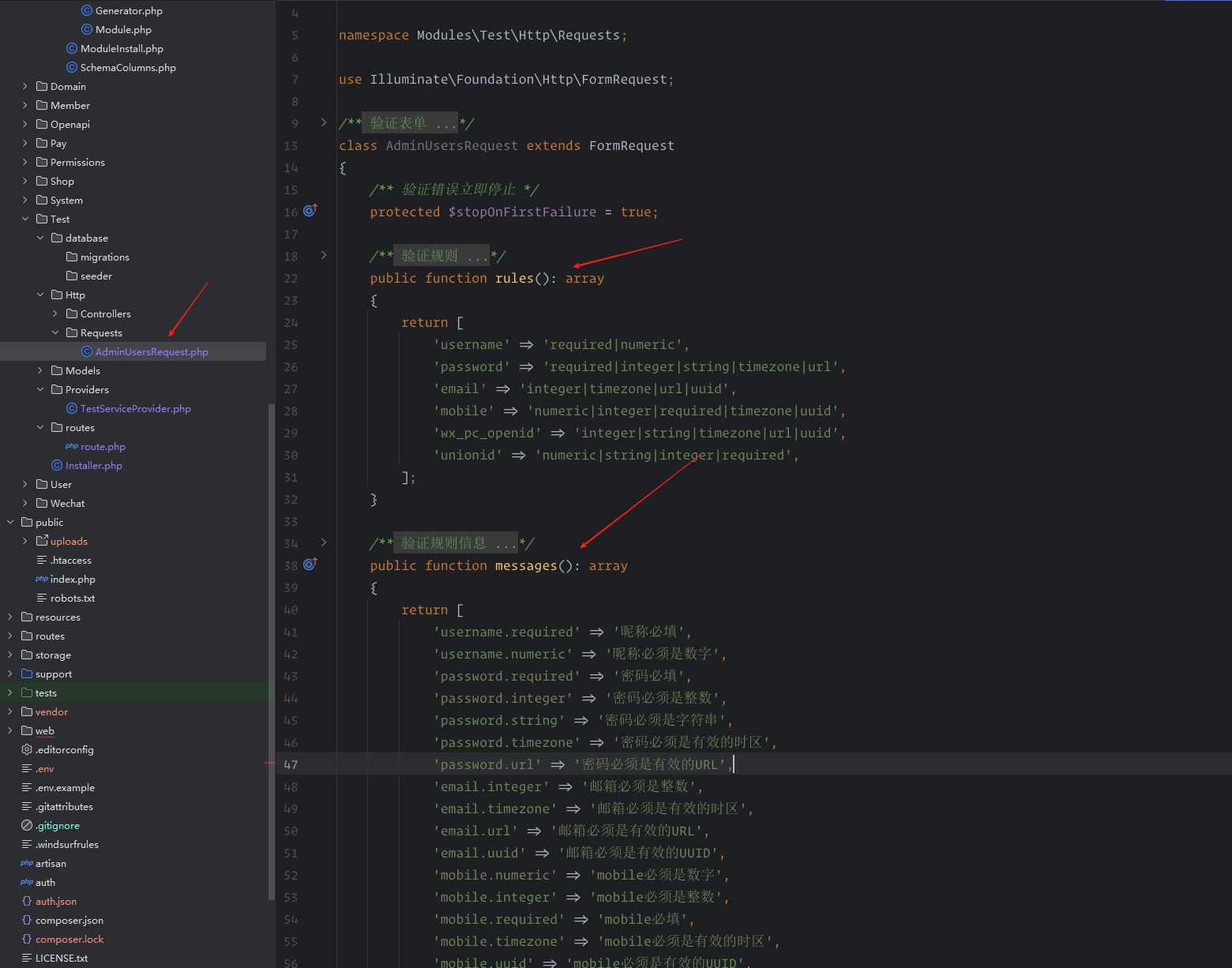Click the composer.lock braces icon
1232x968 pixels.
tap(27, 939)
